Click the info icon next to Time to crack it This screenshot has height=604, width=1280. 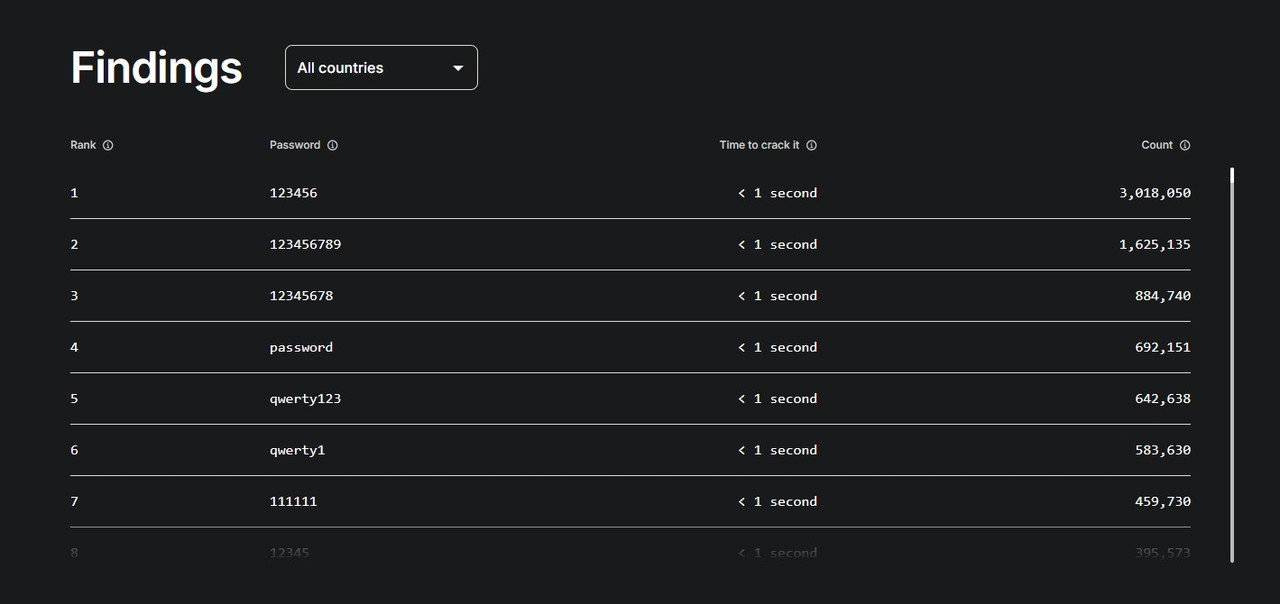point(811,145)
